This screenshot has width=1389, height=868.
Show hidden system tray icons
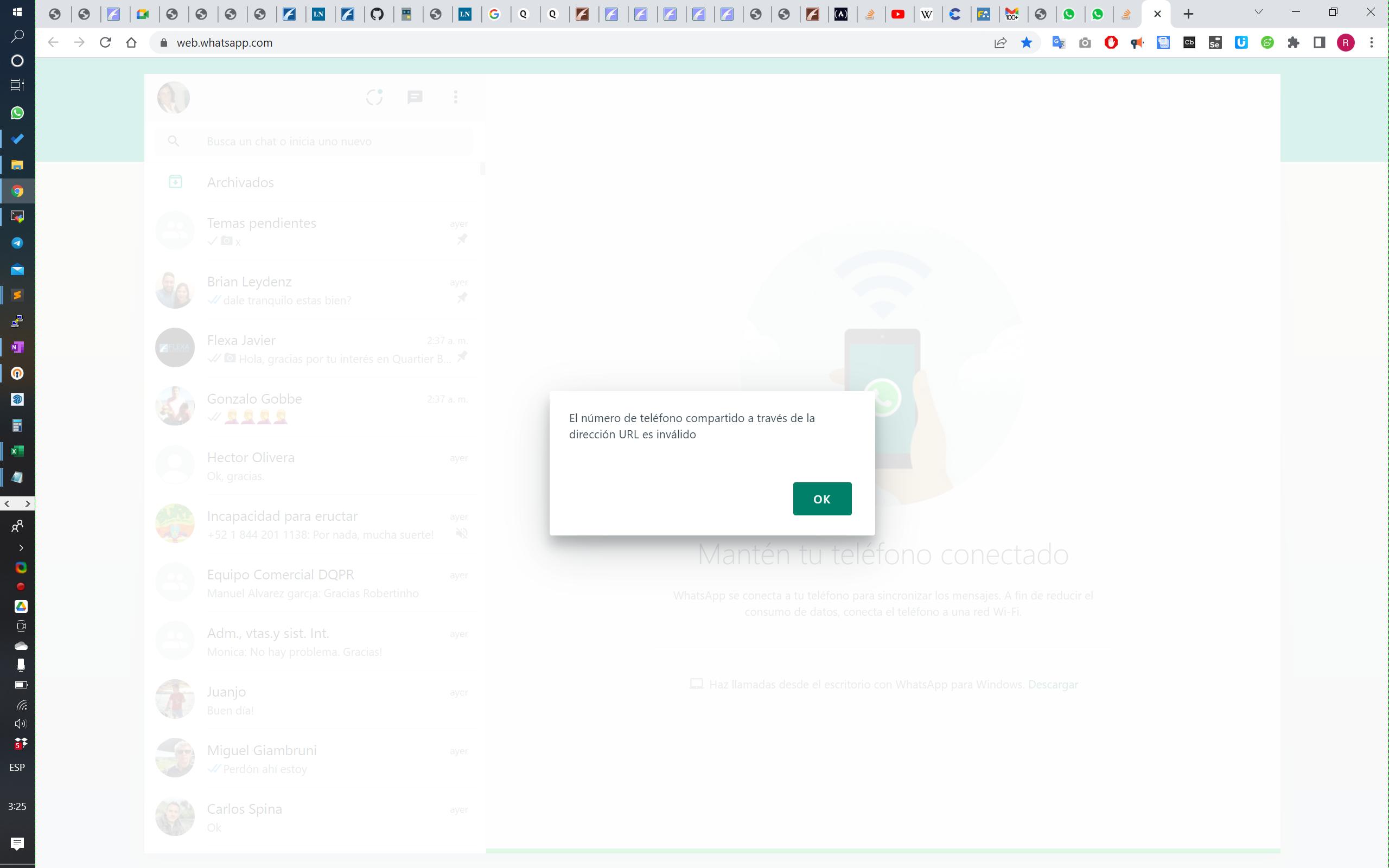click(x=21, y=548)
